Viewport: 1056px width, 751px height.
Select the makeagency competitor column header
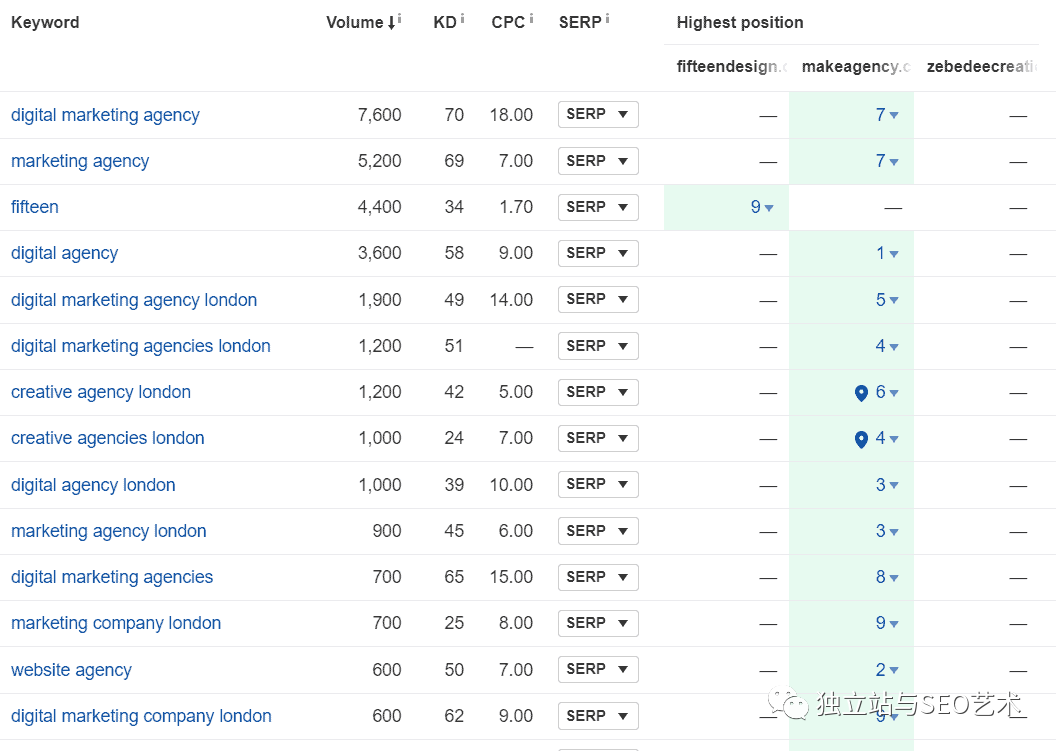856,67
